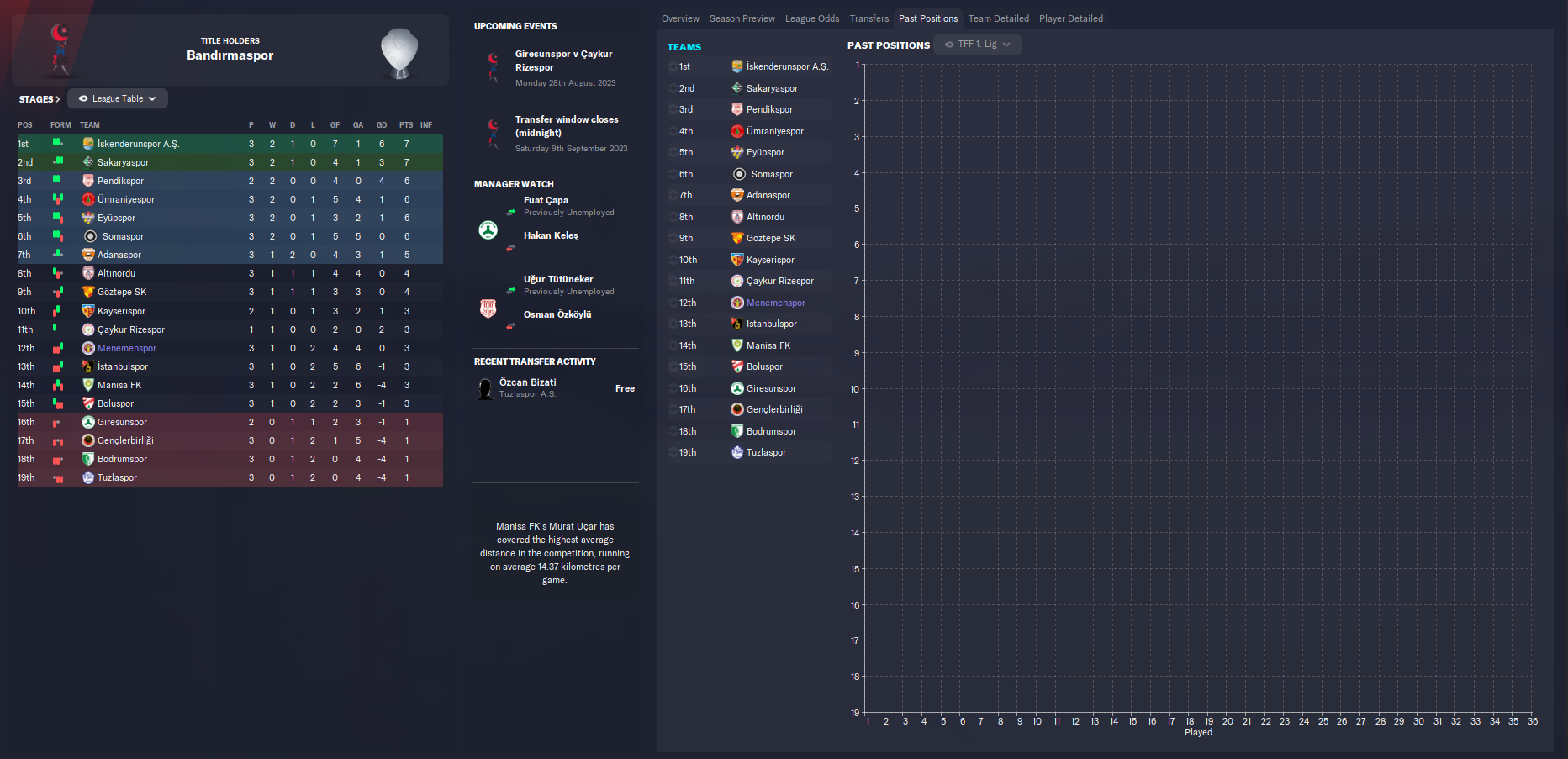Open Fuat Çapa's manager profile
1568x759 pixels.
pyautogui.click(x=546, y=200)
